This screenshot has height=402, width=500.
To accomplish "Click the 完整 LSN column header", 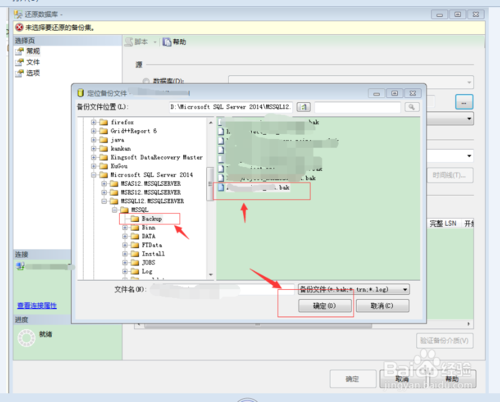I will 443,223.
